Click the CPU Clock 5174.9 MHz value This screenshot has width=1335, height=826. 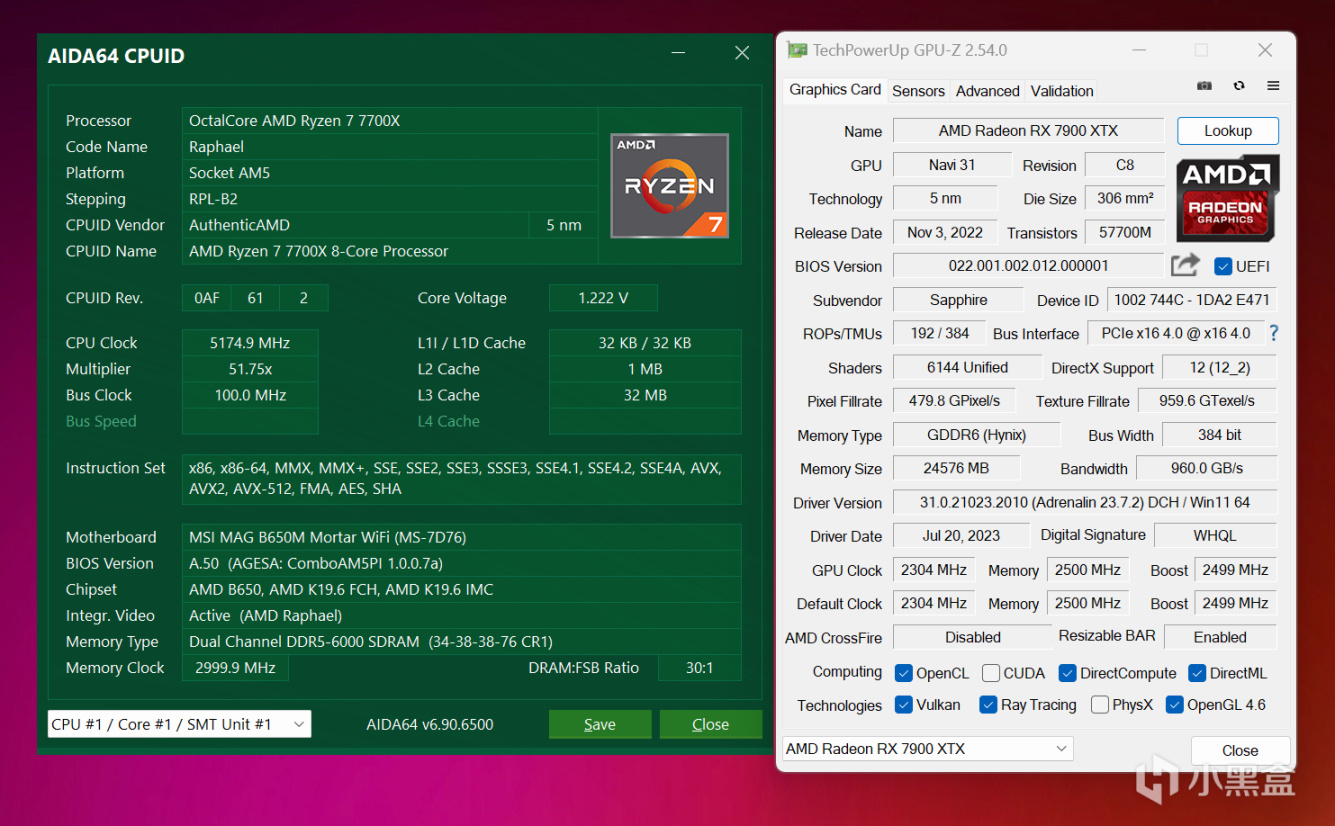(x=250, y=343)
